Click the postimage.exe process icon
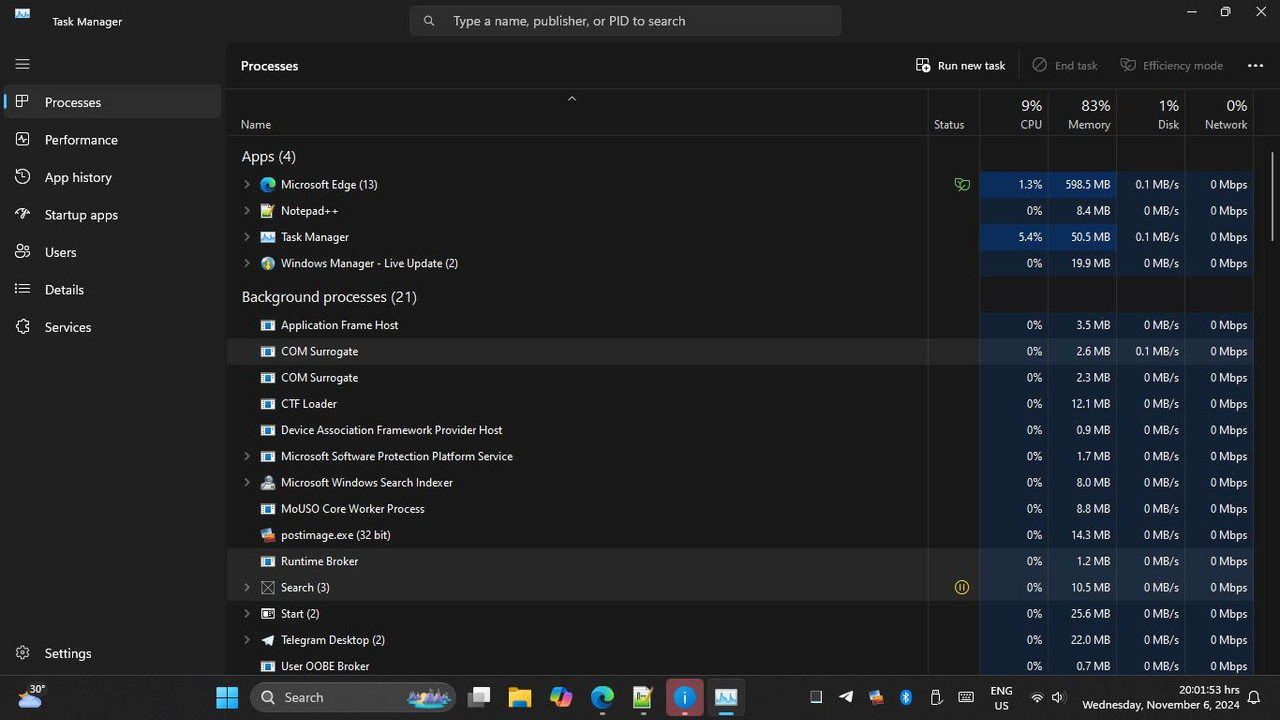Screen dimensions: 1280x720 pos(267,535)
